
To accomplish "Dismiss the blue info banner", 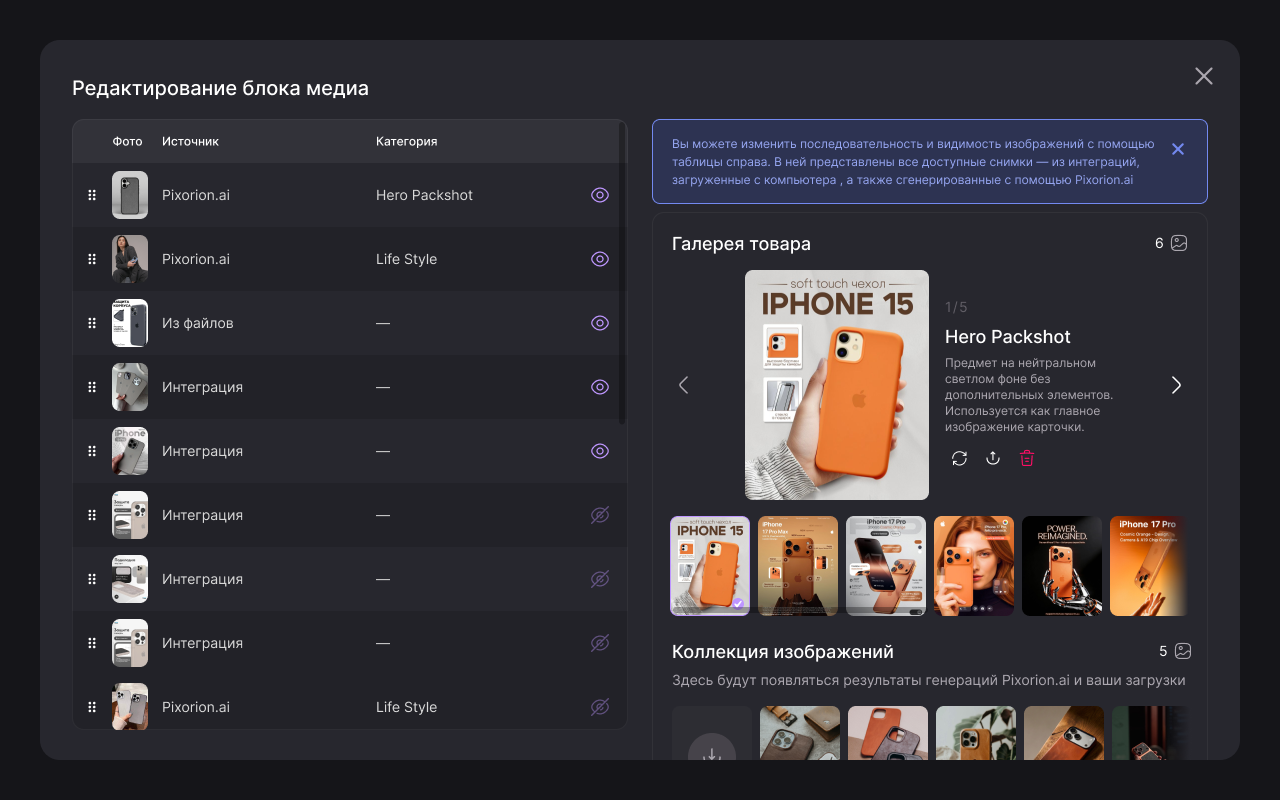I will point(1178,149).
